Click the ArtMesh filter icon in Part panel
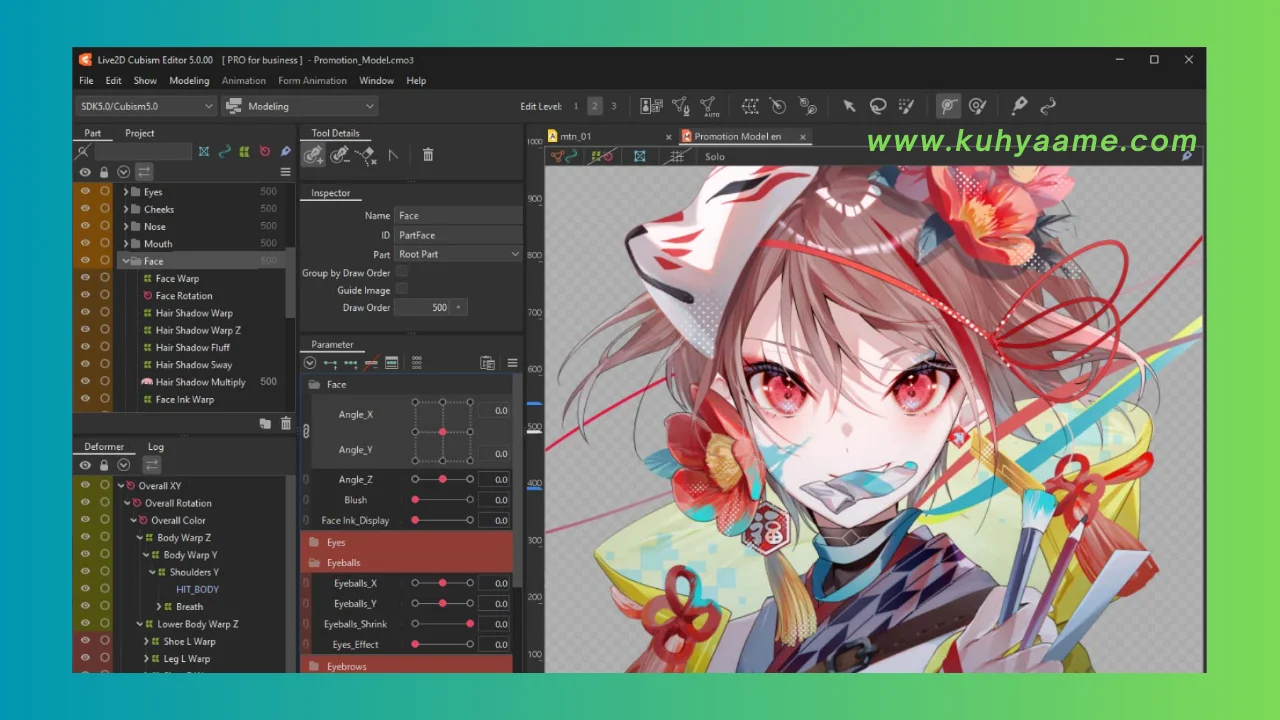 204,151
